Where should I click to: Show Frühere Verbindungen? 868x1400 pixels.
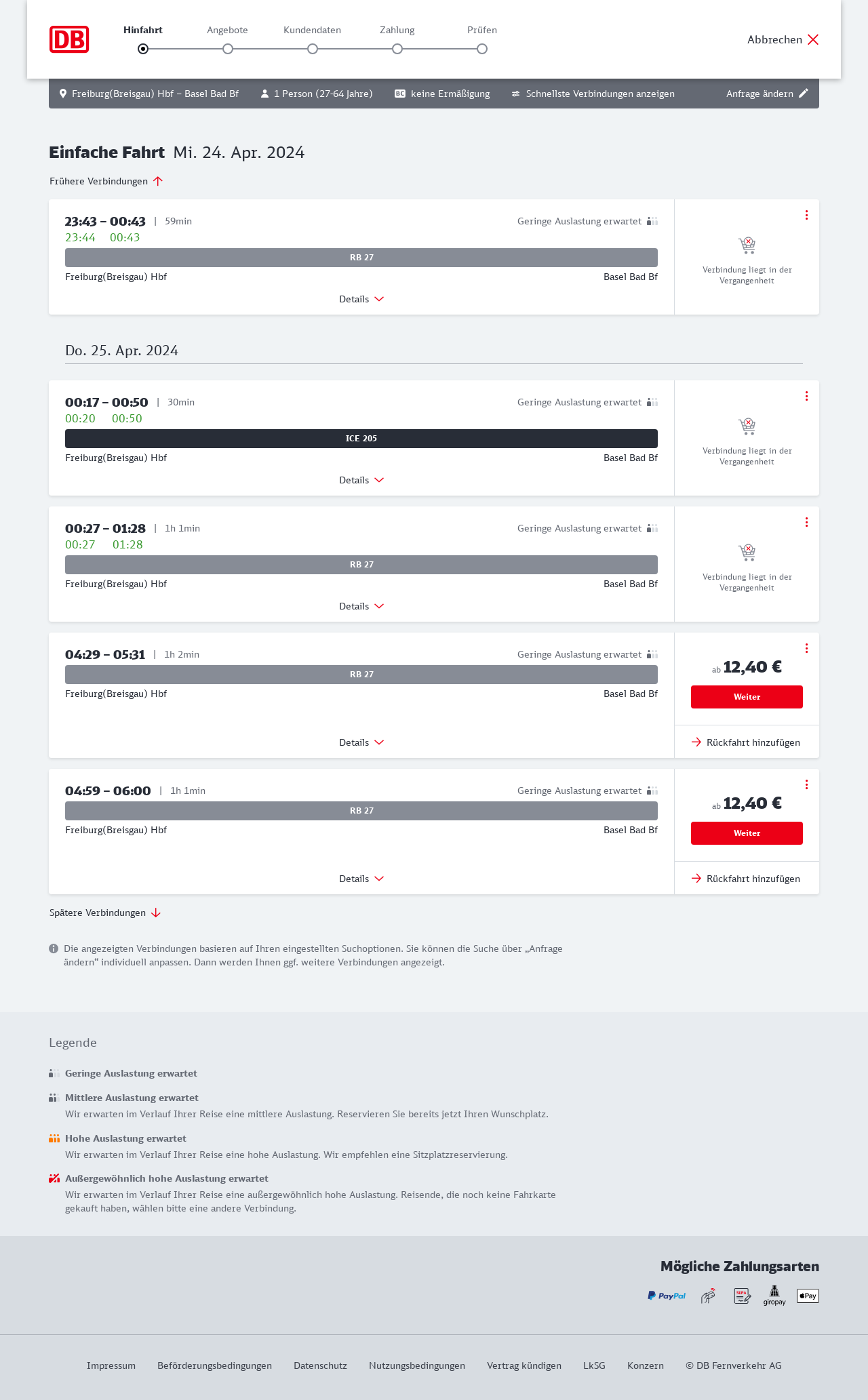click(106, 181)
